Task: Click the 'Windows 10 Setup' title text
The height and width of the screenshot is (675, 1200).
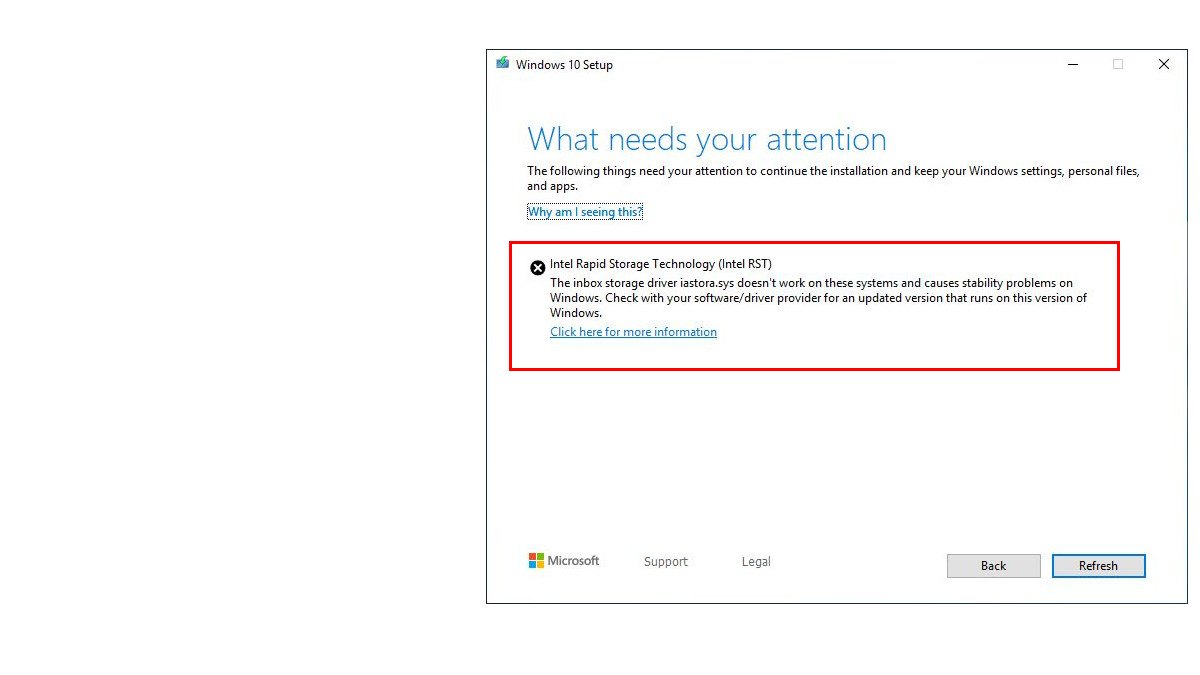Action: [x=564, y=65]
